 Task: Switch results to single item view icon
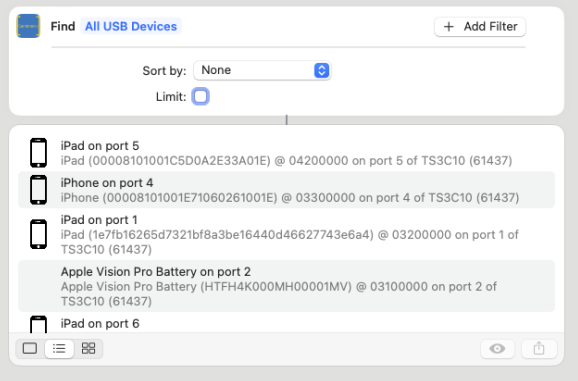(x=30, y=348)
